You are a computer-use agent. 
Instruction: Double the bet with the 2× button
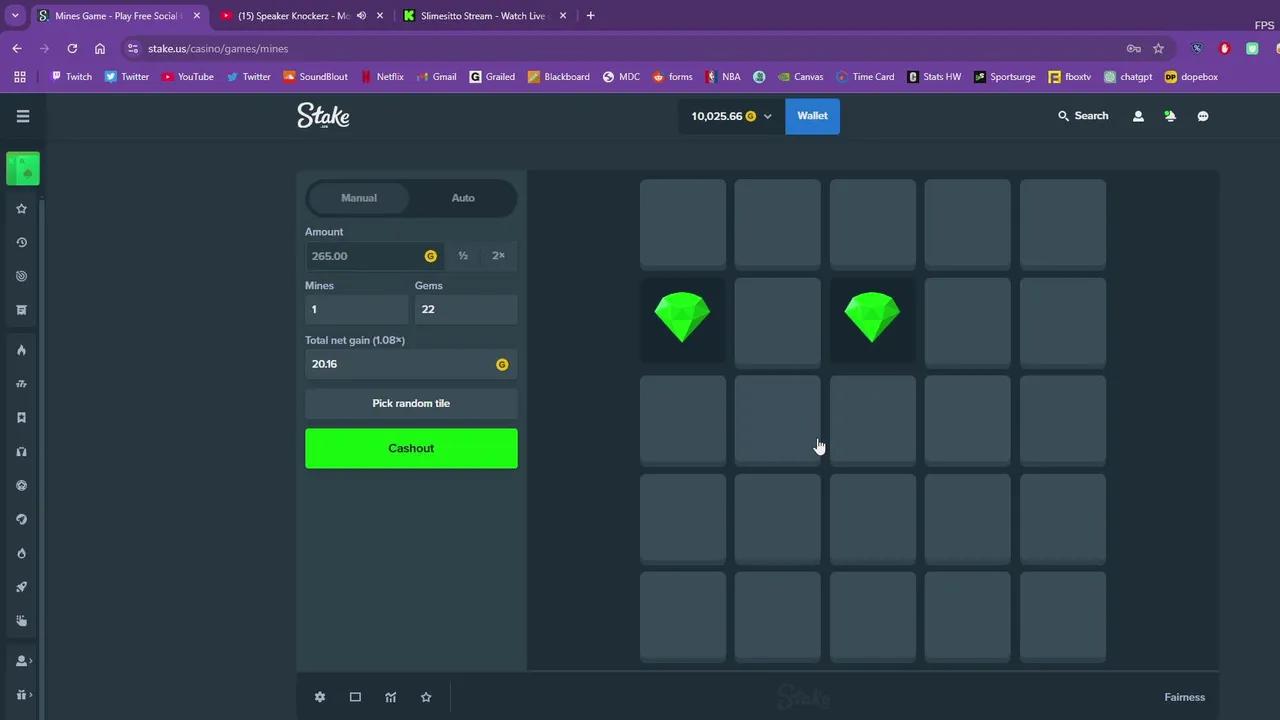point(498,256)
